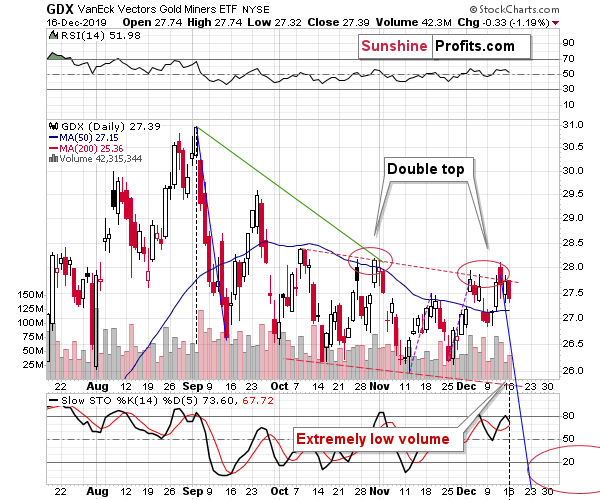The image size is (600, 500).
Task: Click the 80 level on the stochastic axis
Action: click(x=568, y=416)
